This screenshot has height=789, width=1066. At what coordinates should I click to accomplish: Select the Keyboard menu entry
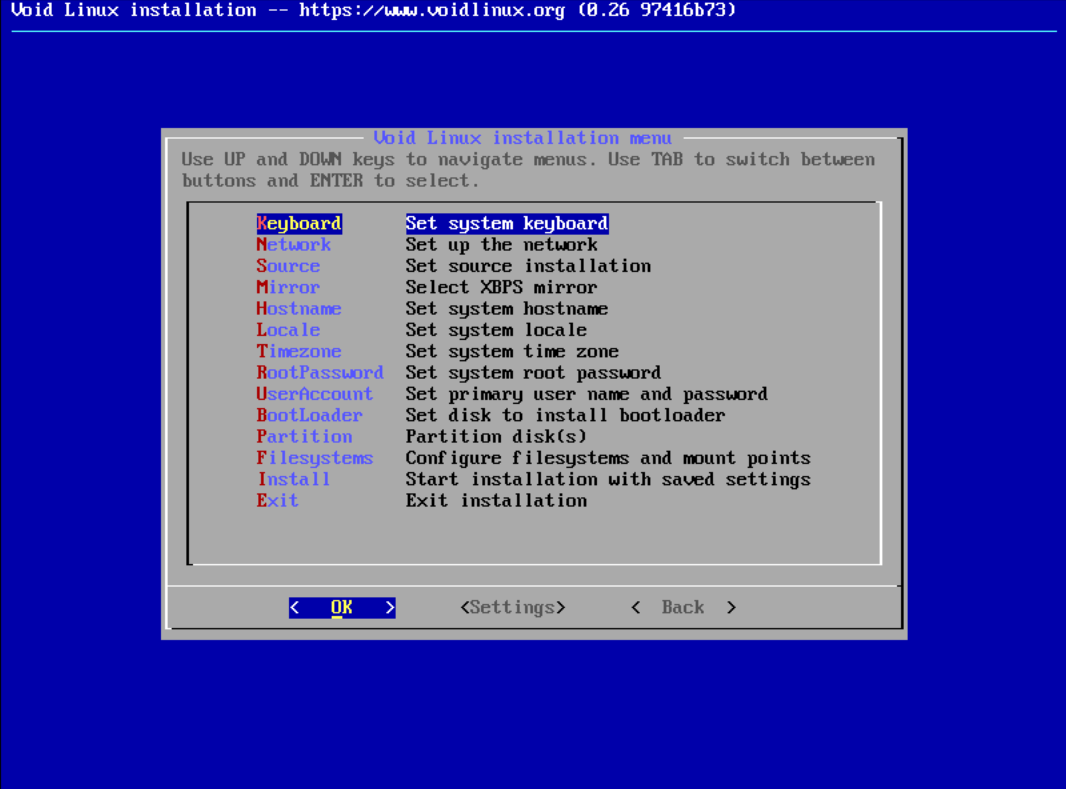tap(299, 224)
